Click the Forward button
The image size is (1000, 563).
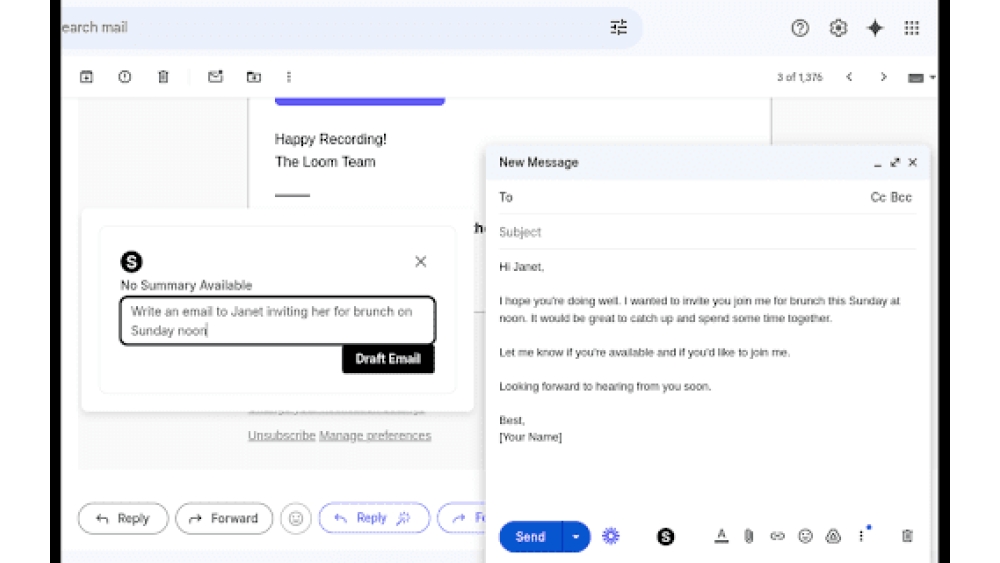coord(224,518)
